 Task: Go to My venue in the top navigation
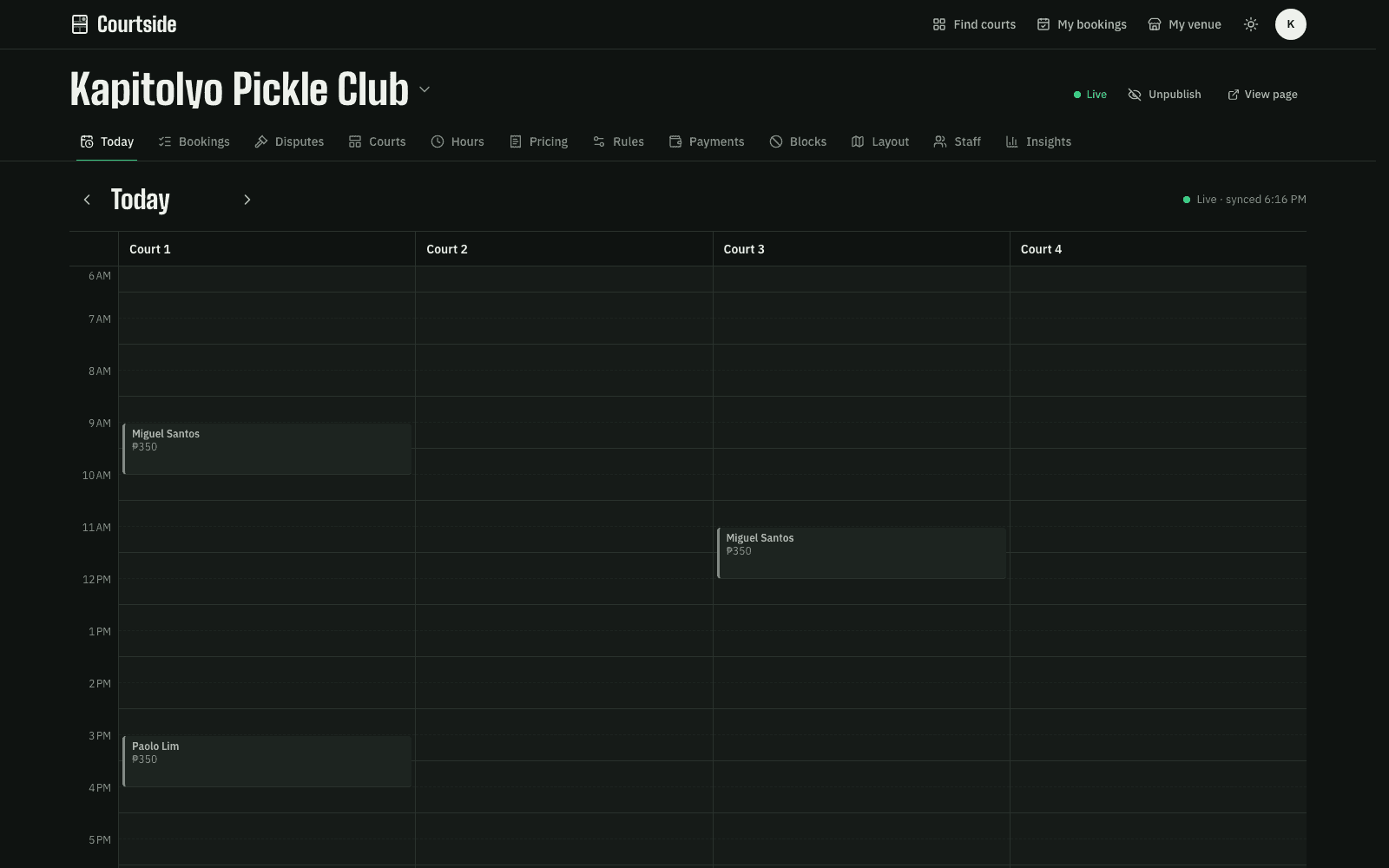tap(1184, 24)
